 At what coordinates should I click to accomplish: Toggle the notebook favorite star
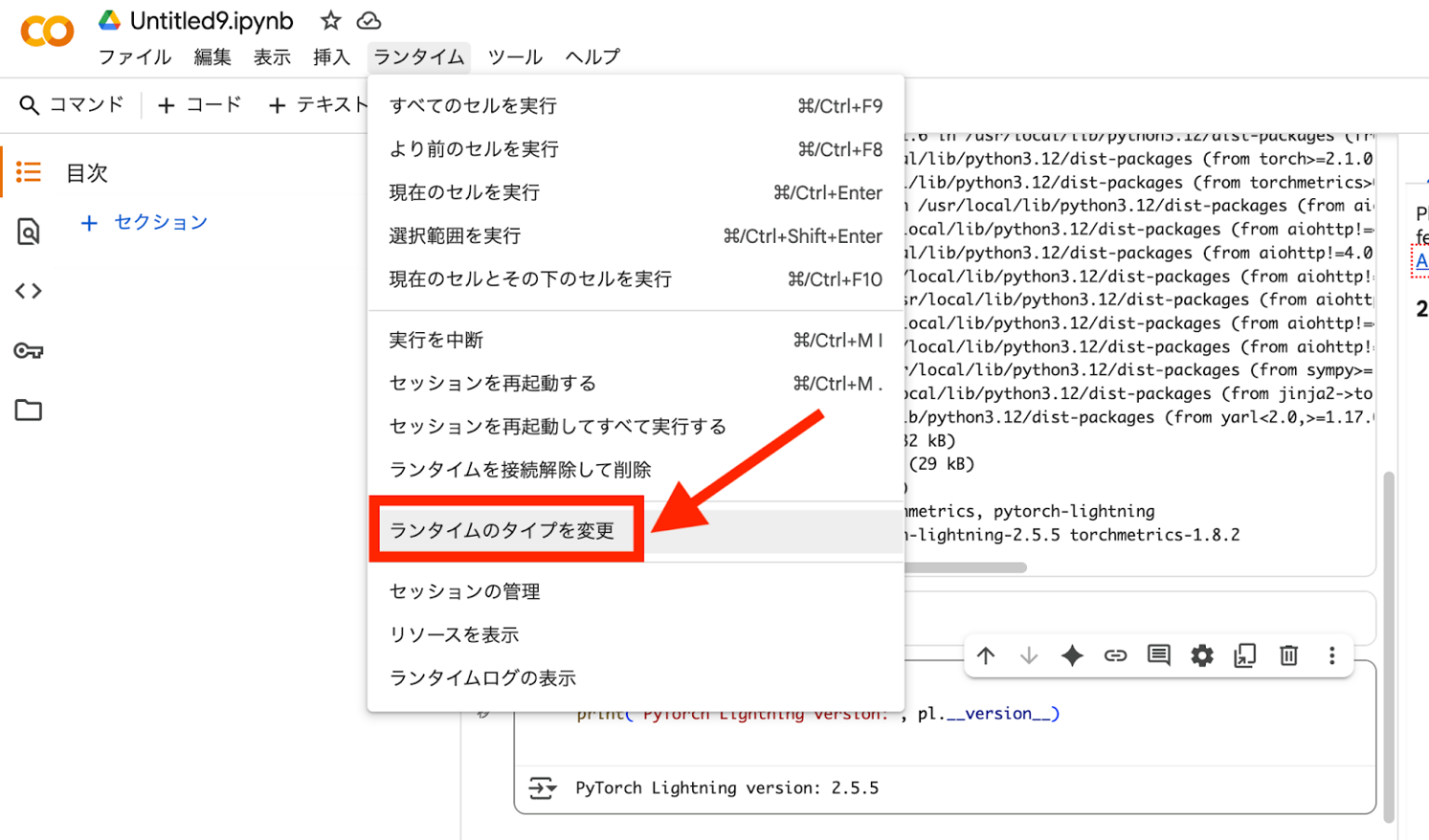(x=330, y=19)
